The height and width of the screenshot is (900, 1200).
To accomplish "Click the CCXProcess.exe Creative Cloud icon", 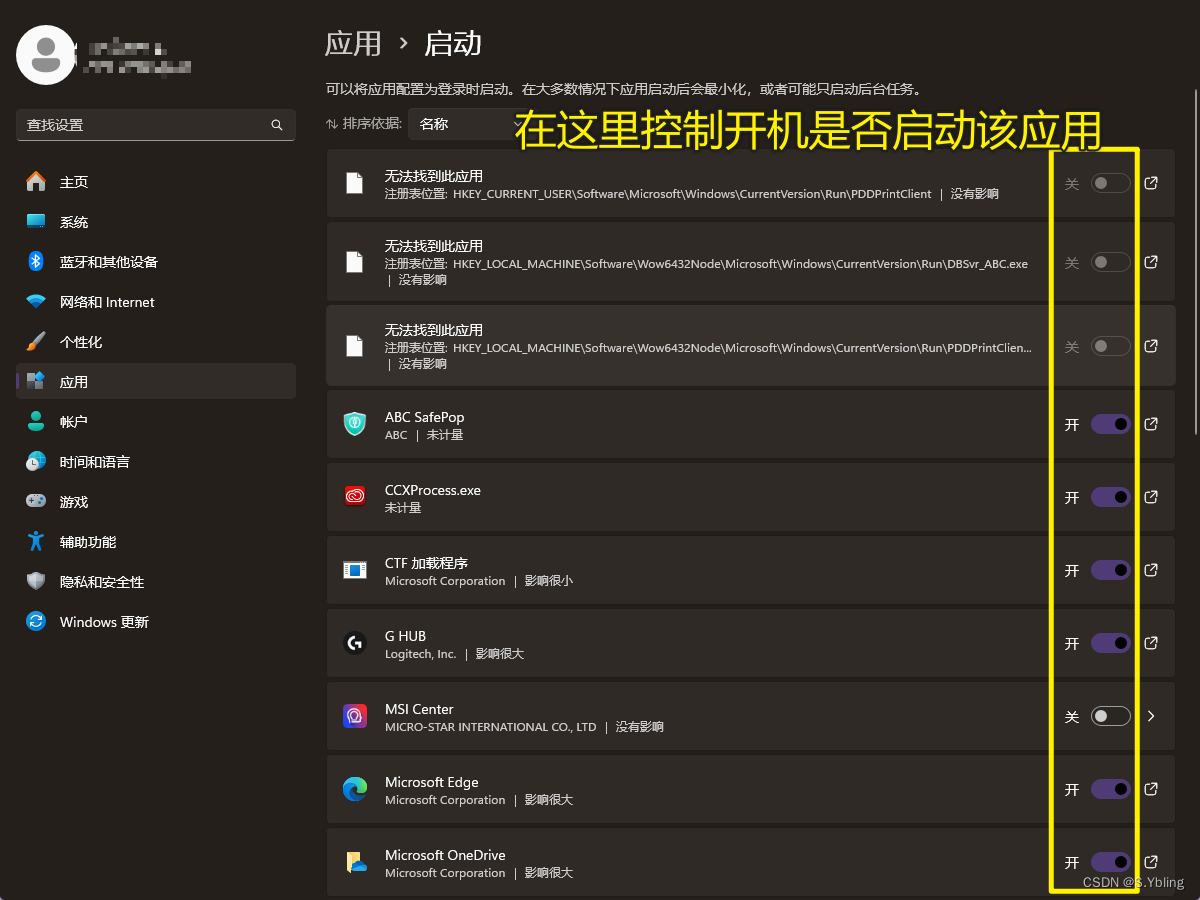I will 355,497.
